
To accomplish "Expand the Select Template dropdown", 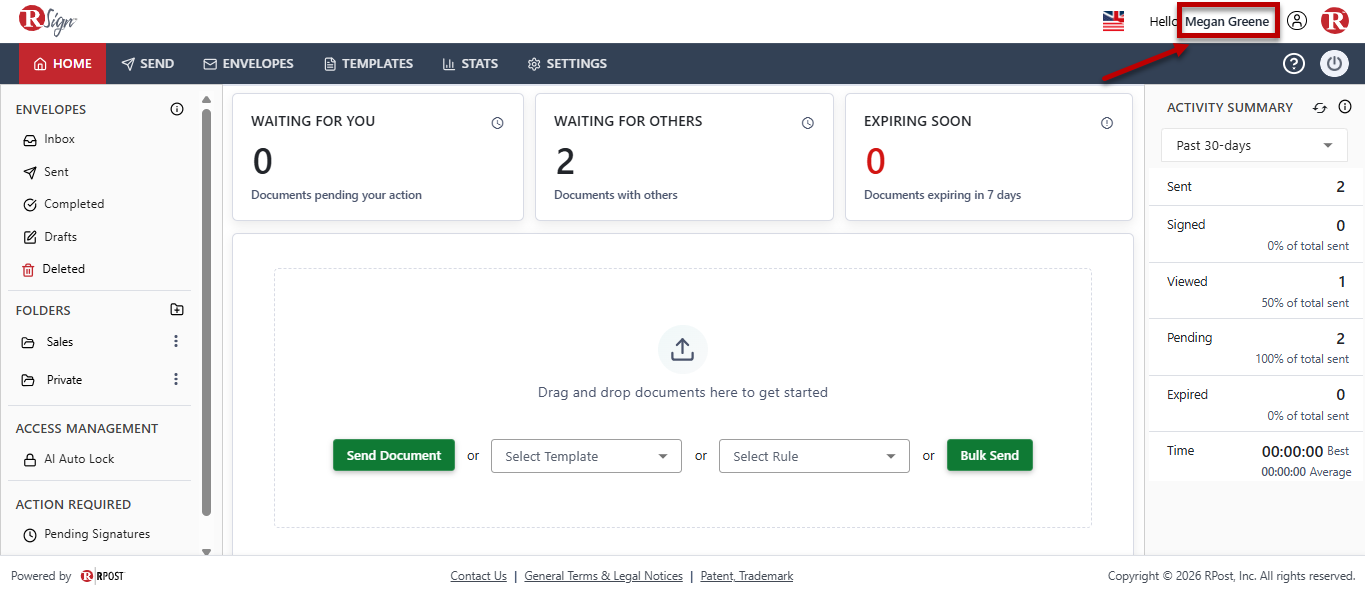I will [x=586, y=456].
